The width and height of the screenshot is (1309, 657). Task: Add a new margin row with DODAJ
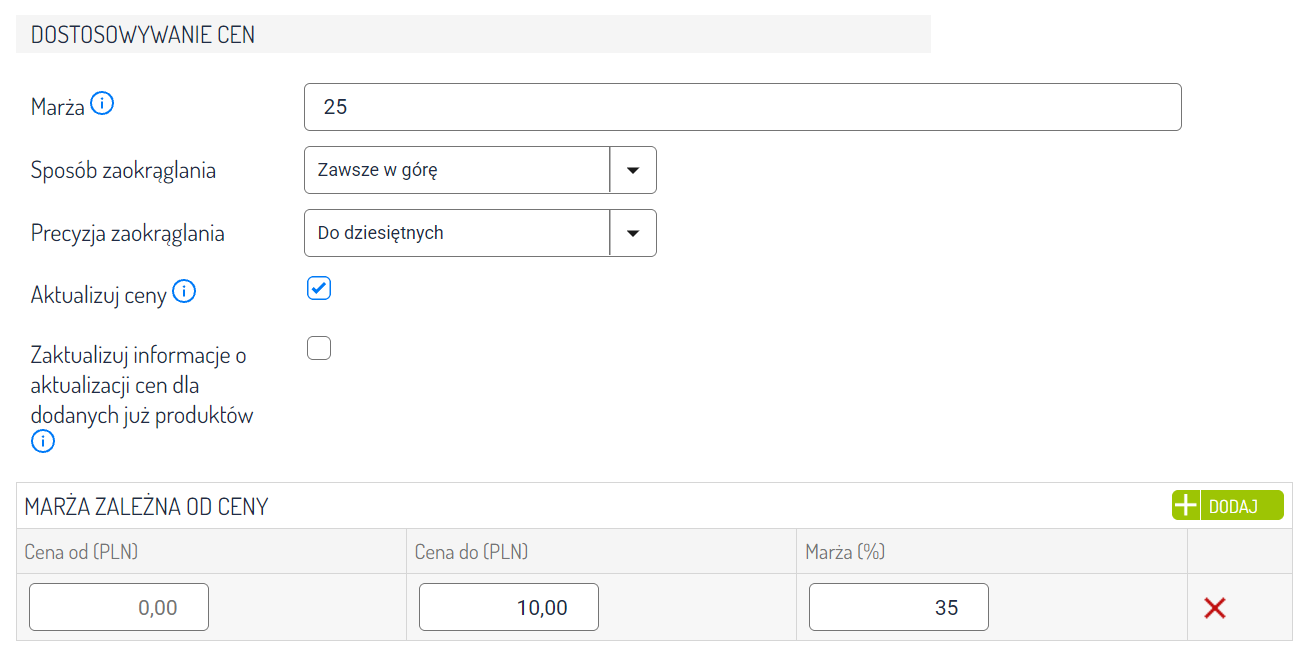pos(1228,505)
